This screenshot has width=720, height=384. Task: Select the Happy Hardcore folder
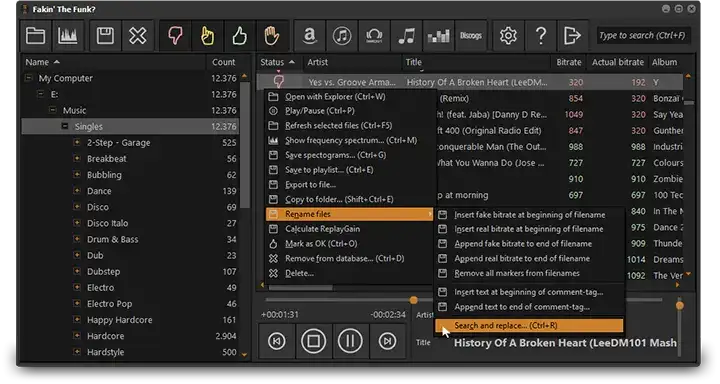tap(119, 320)
